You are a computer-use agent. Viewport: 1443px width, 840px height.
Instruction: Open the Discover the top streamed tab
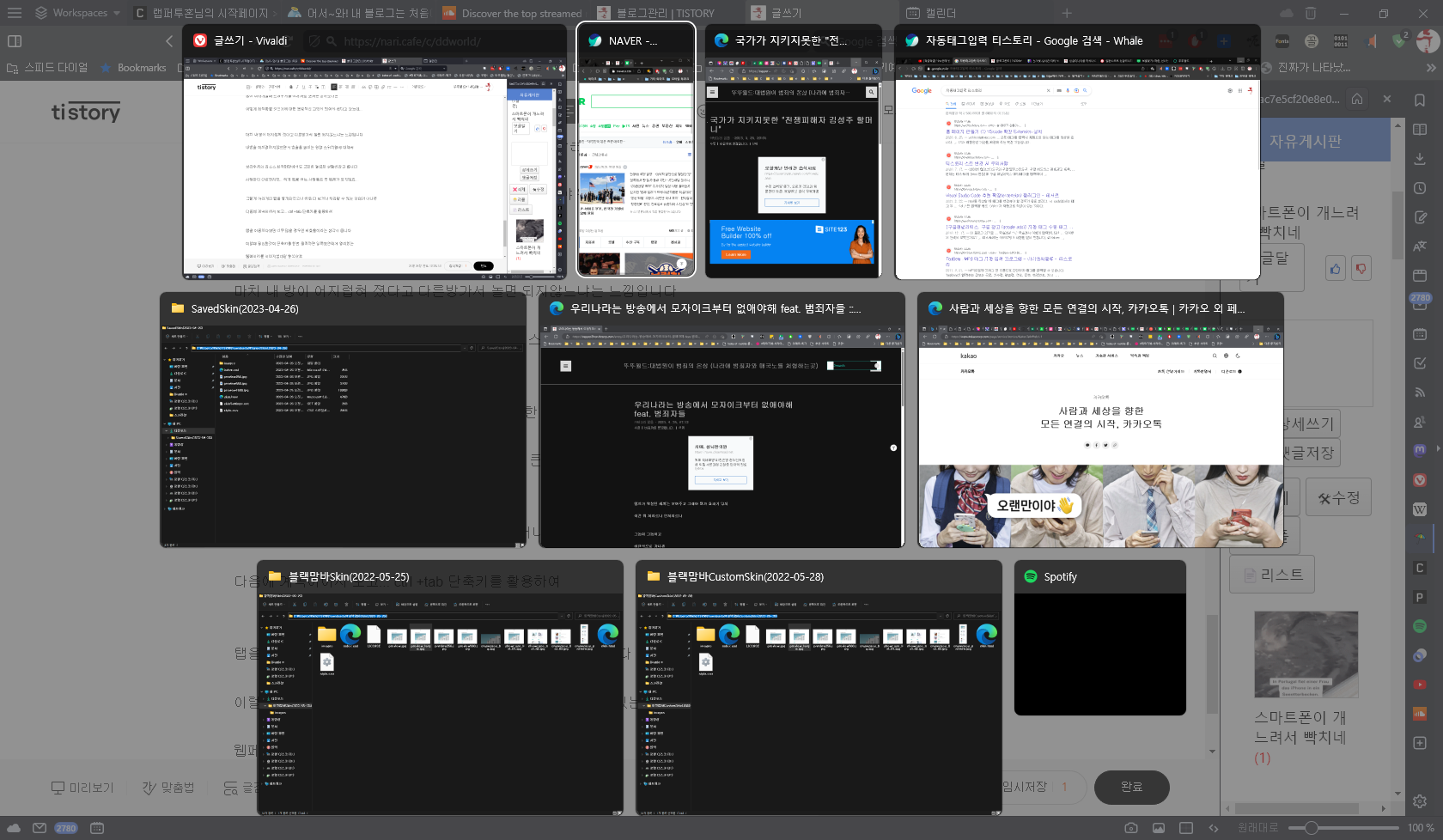click(512, 13)
